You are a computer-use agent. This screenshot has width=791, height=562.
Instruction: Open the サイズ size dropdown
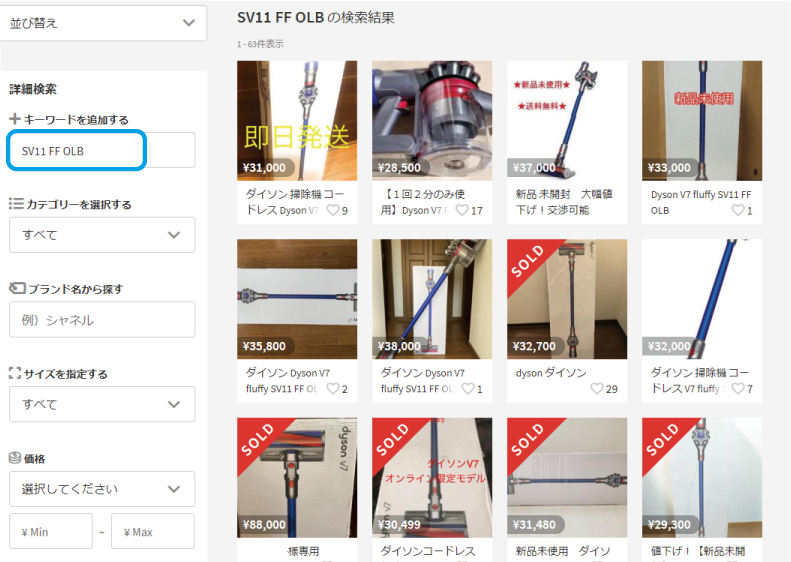(x=102, y=404)
